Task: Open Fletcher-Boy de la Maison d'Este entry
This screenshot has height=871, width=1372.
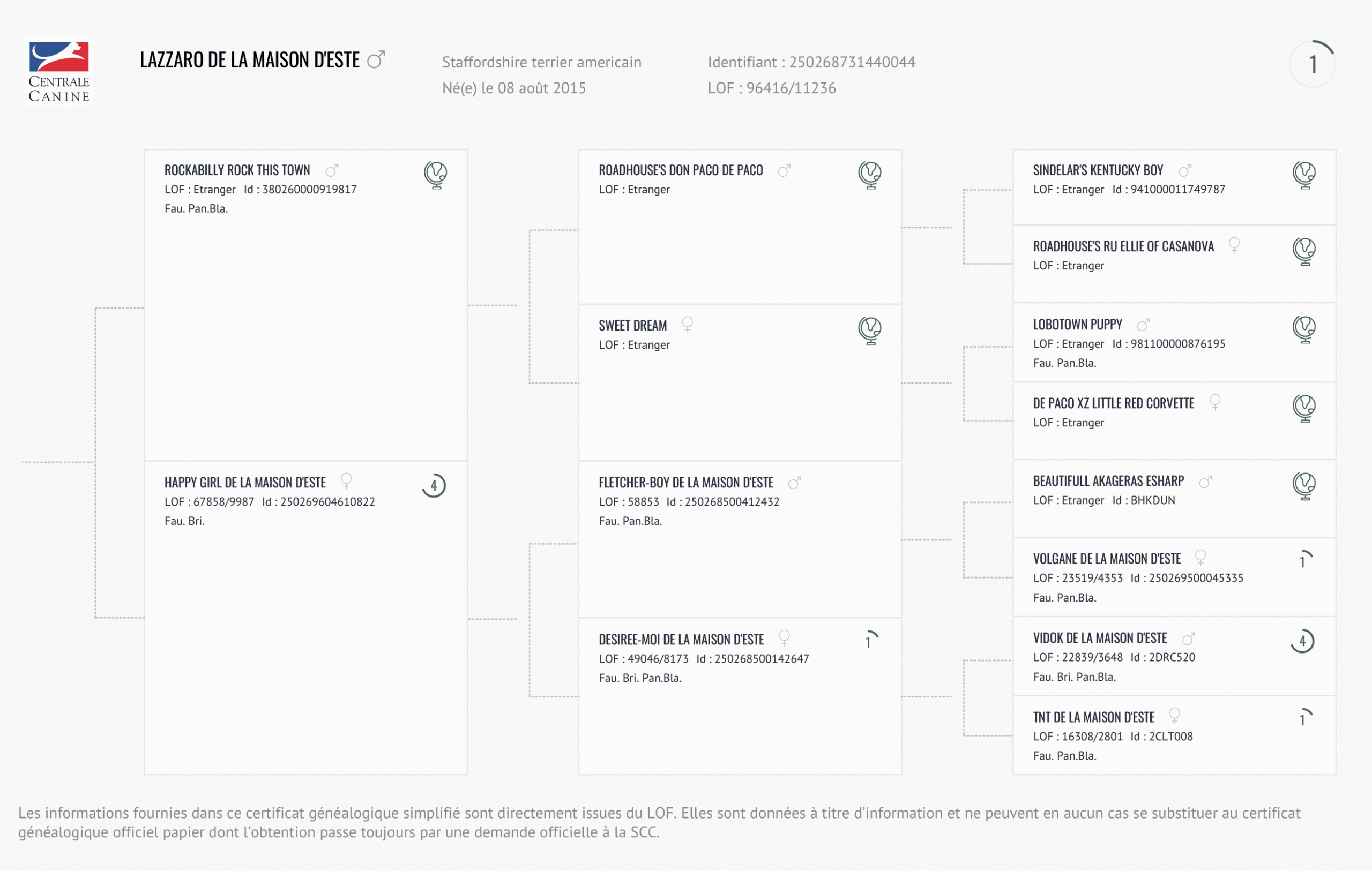Action: pyautogui.click(x=685, y=483)
